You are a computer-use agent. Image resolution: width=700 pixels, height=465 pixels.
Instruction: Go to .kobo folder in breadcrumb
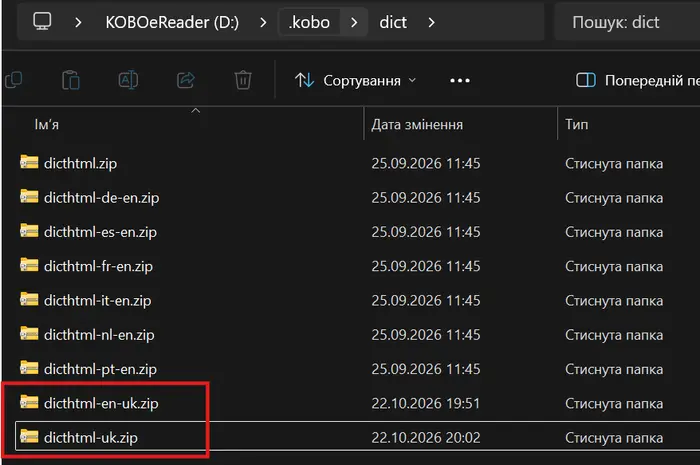309,22
